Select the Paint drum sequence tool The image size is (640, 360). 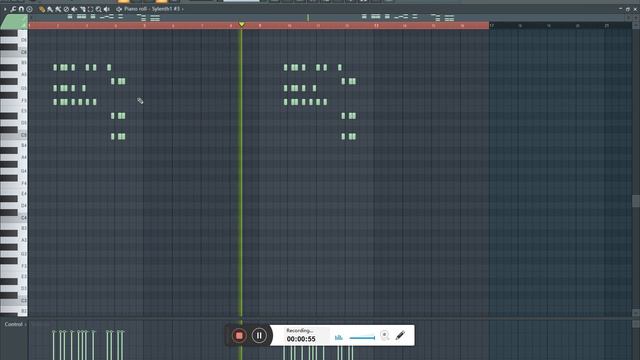point(58,9)
